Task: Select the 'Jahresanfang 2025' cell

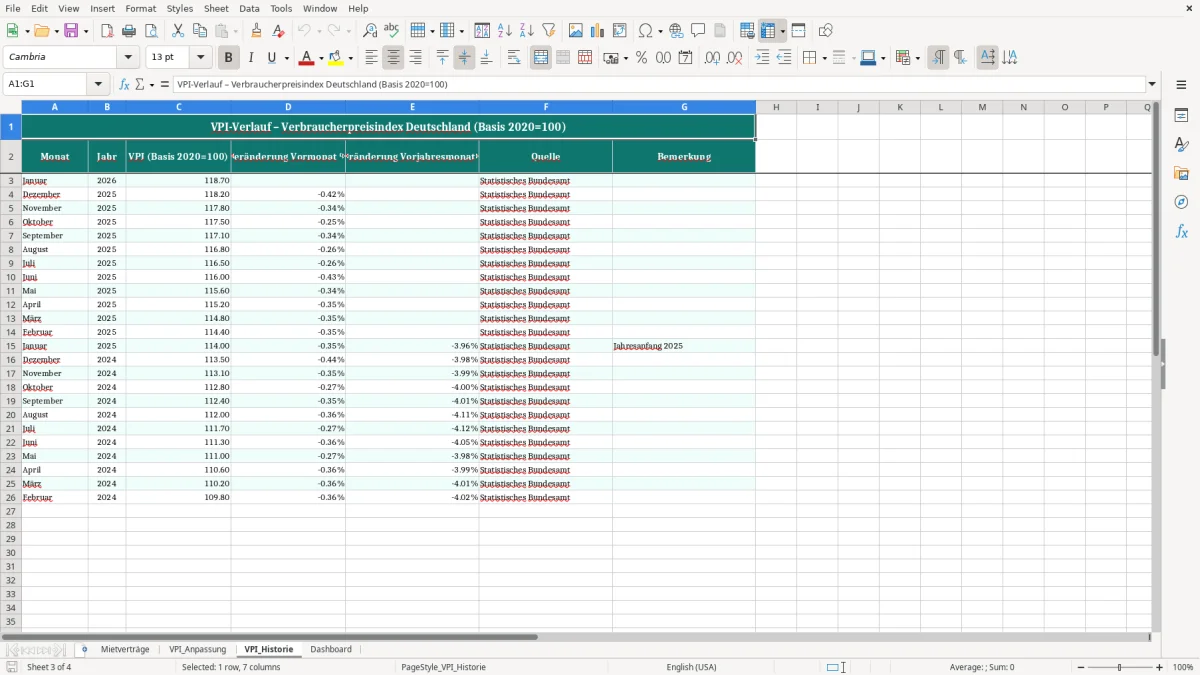Action: pos(684,346)
